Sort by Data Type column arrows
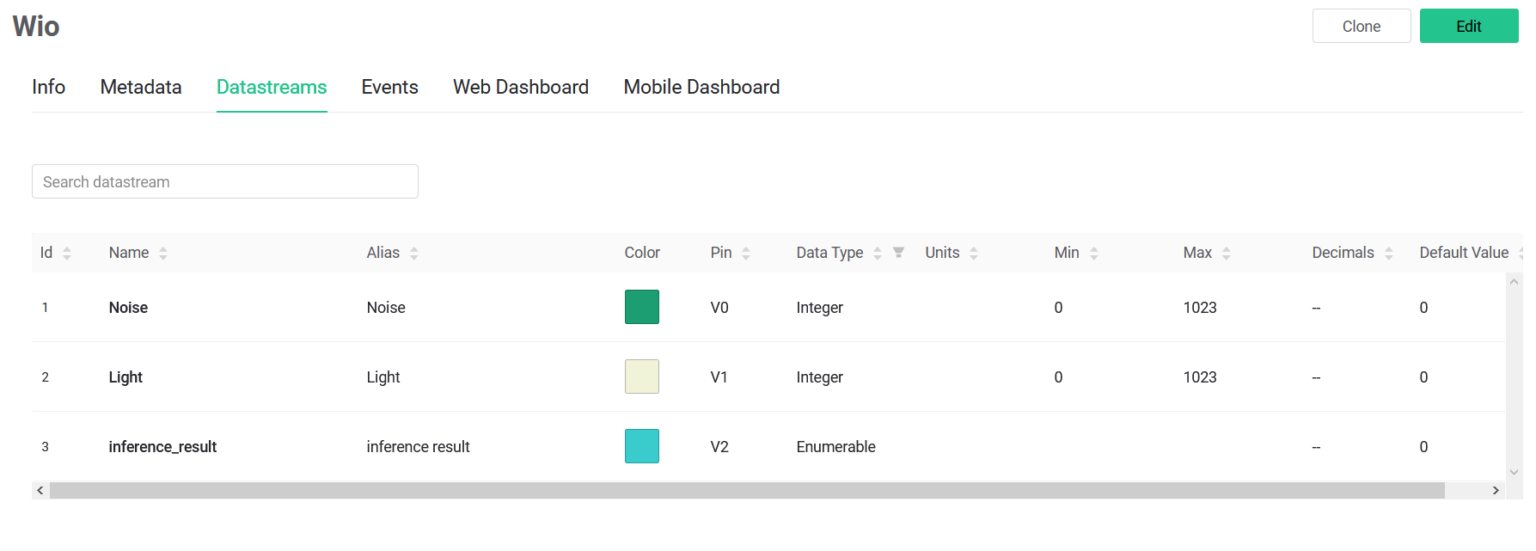 [x=877, y=253]
